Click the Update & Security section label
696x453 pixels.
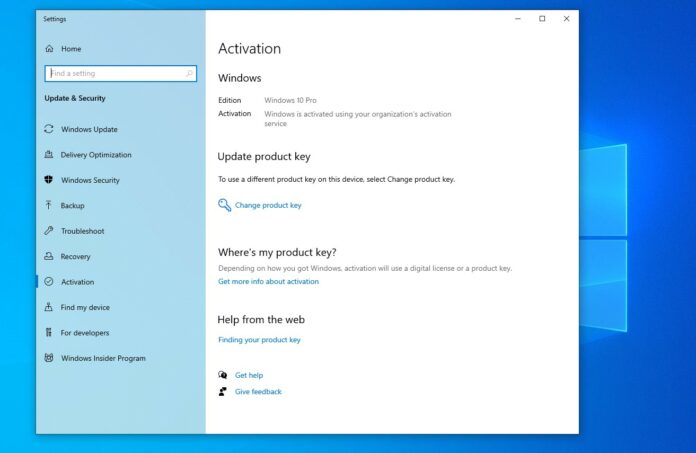pos(75,98)
